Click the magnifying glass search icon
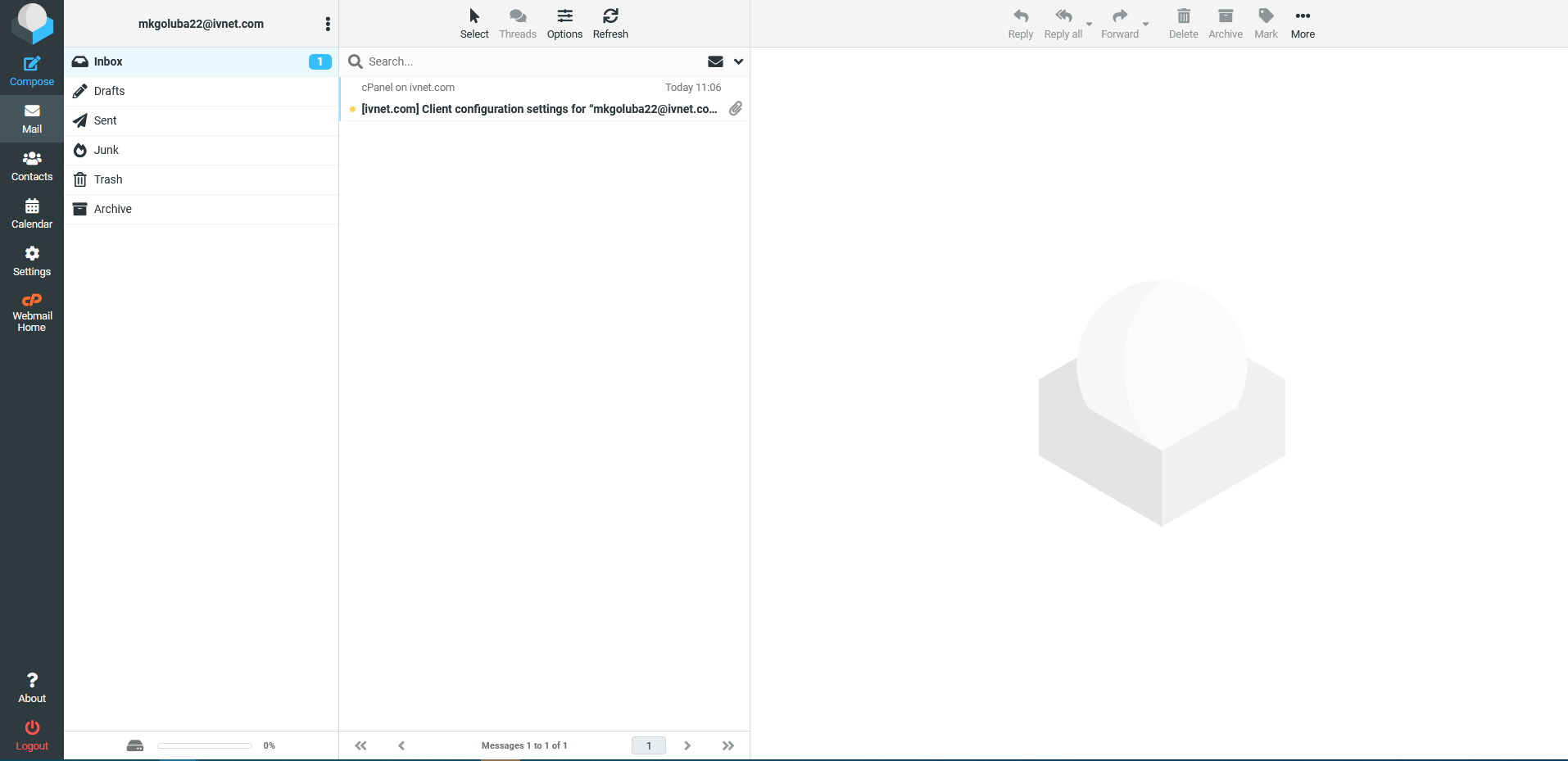Image resolution: width=1568 pixels, height=761 pixels. point(356,61)
